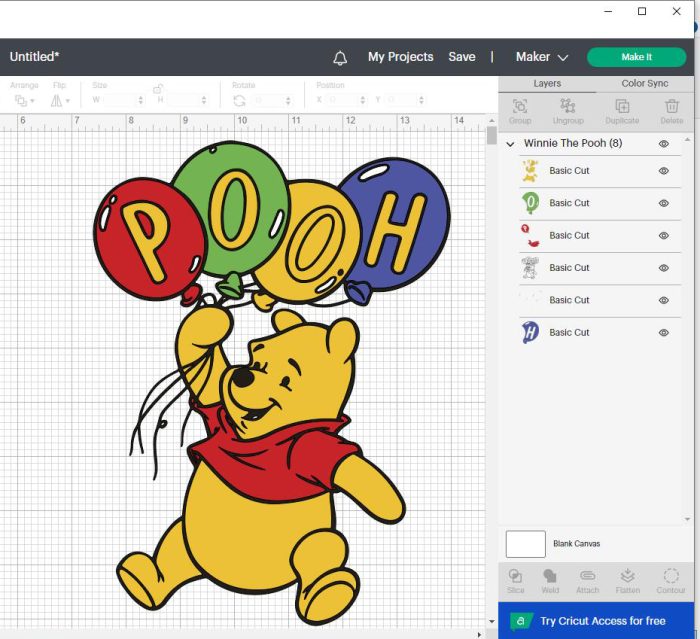The height and width of the screenshot is (639, 700).
Task: Select the Slice tool
Action: pyautogui.click(x=515, y=576)
